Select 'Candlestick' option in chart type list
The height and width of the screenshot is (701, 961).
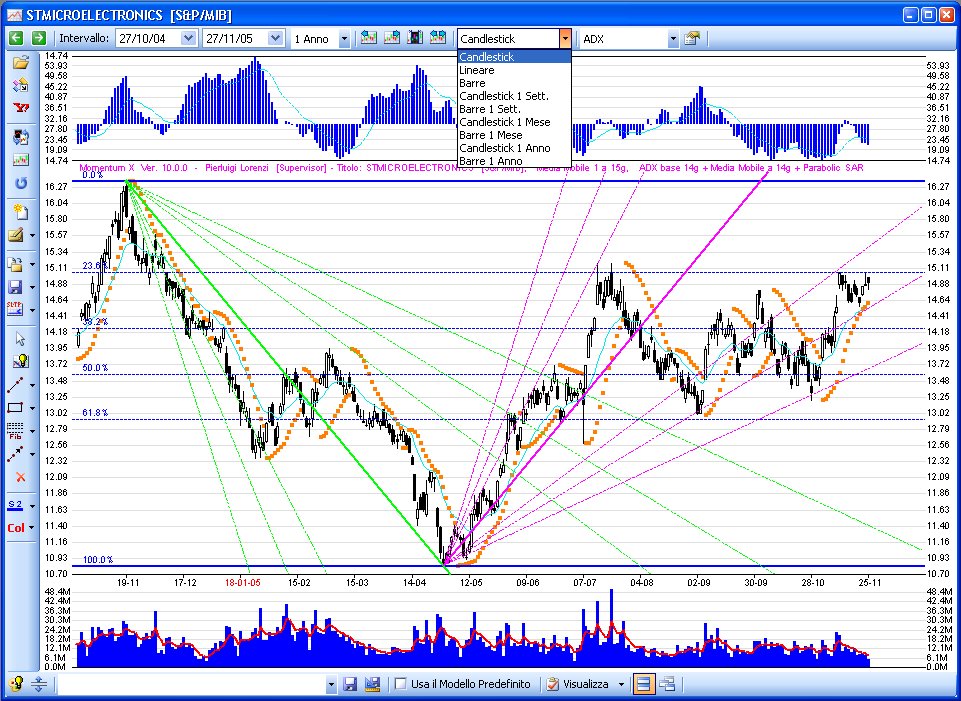[514, 57]
